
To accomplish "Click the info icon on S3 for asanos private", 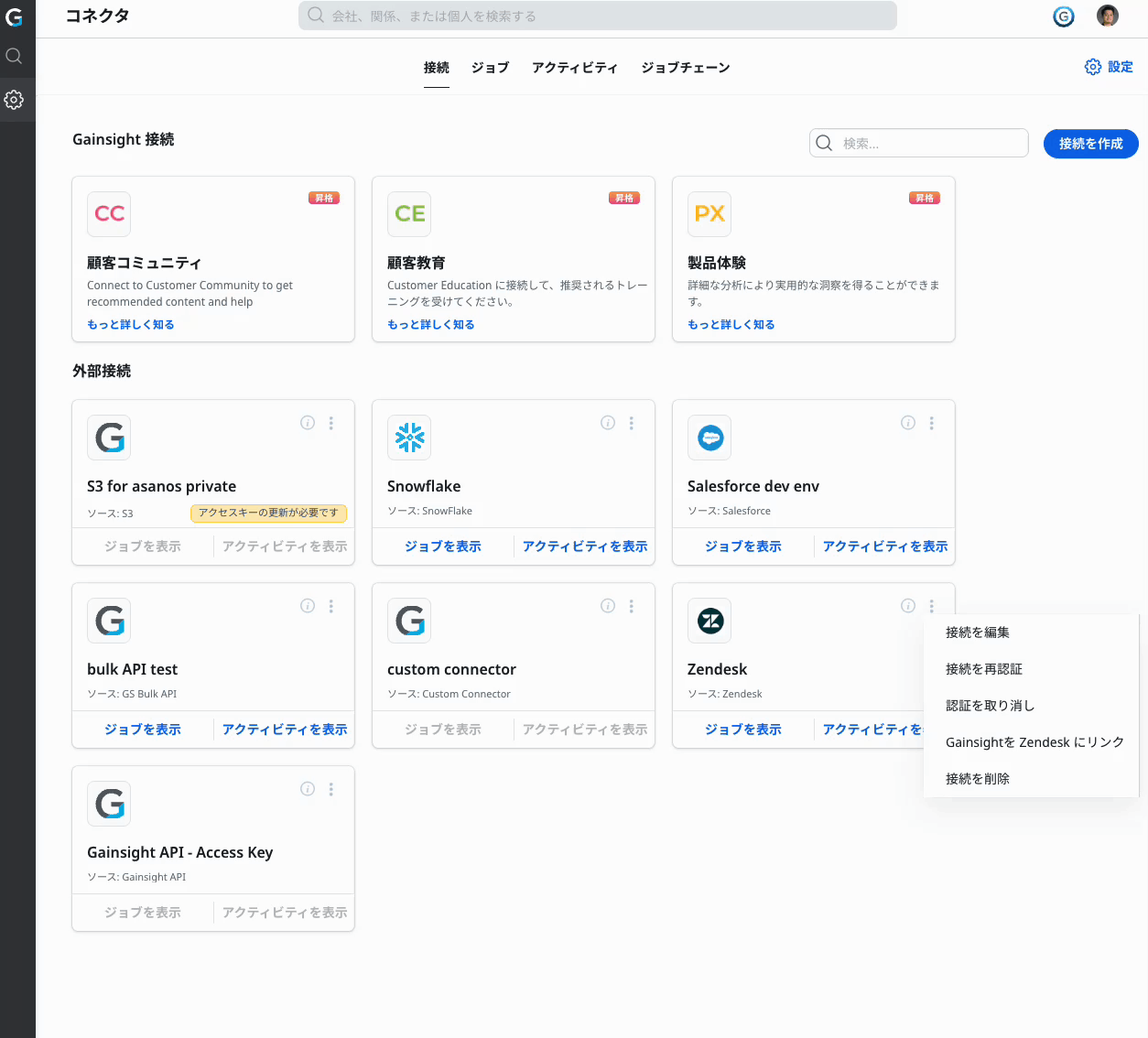I will click(x=308, y=423).
